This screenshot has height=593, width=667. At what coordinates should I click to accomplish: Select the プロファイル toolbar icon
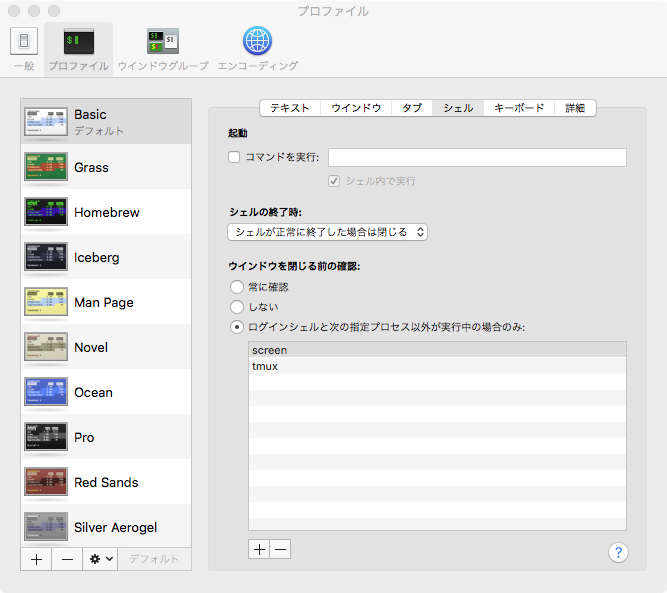point(78,48)
